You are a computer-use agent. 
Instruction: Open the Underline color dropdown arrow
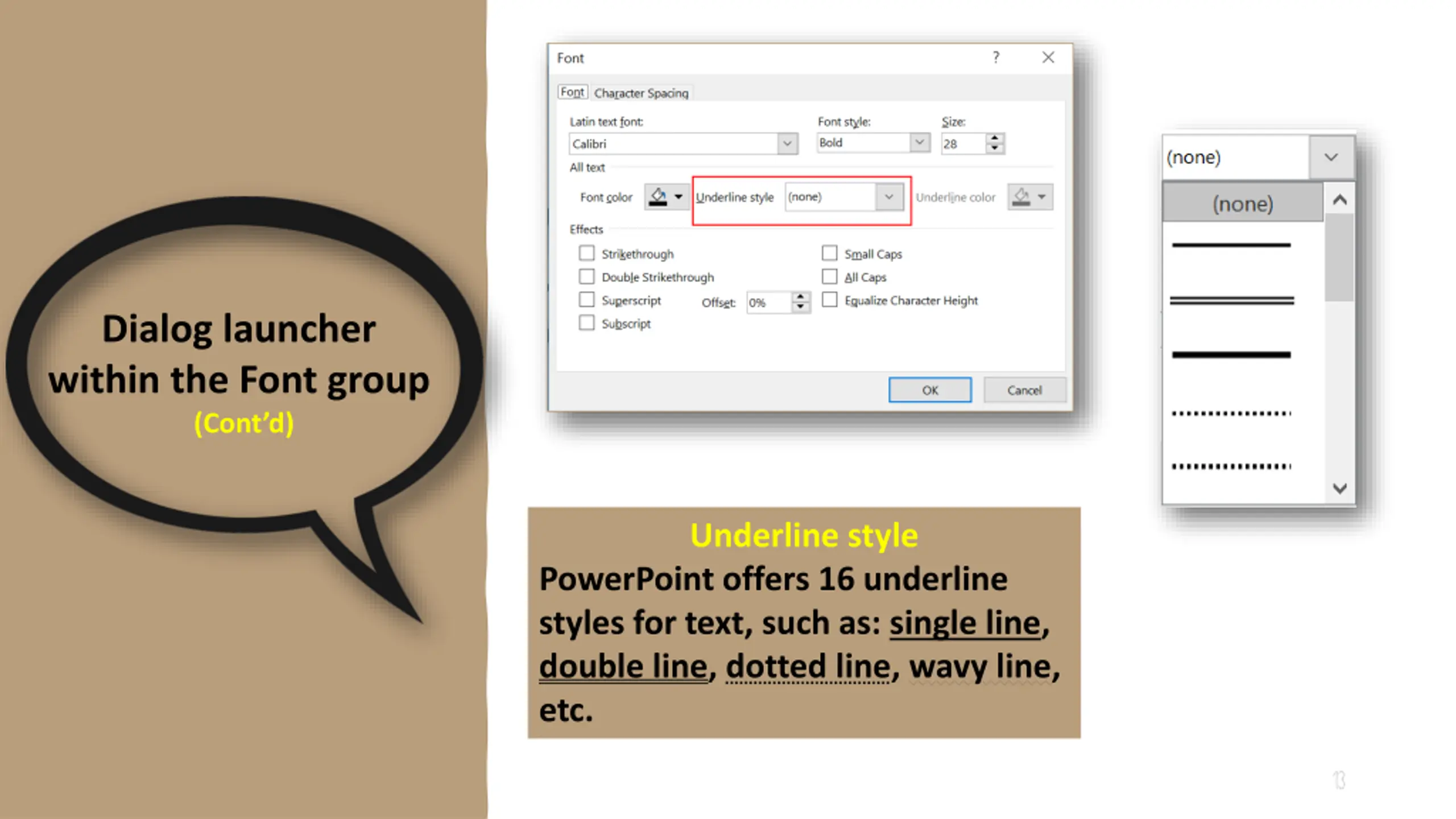(x=1042, y=197)
